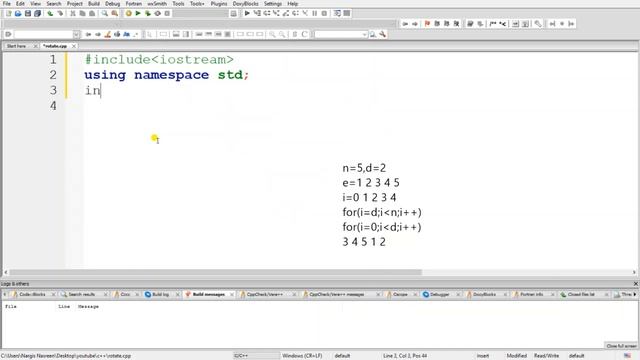Click the debugger Break pause icon

coord(315,13)
